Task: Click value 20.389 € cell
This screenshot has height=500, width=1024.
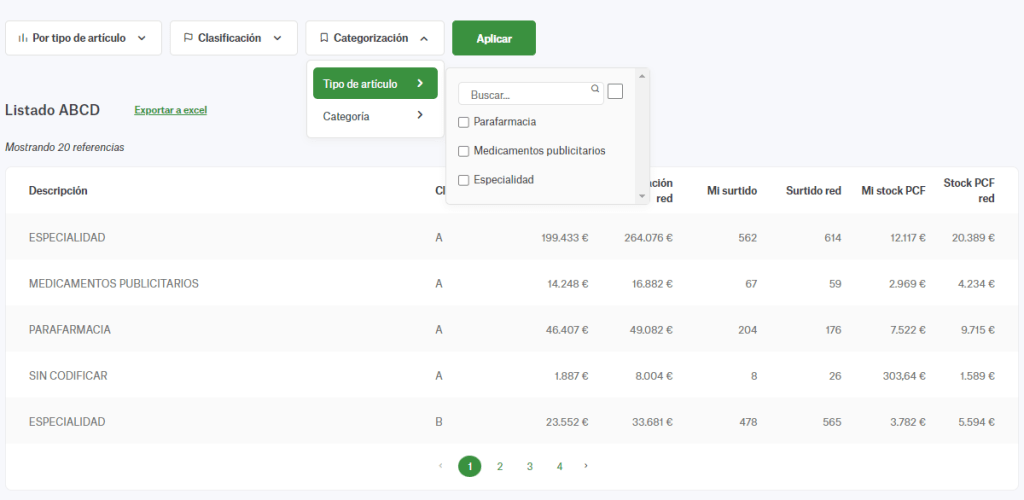Action: click(973, 238)
